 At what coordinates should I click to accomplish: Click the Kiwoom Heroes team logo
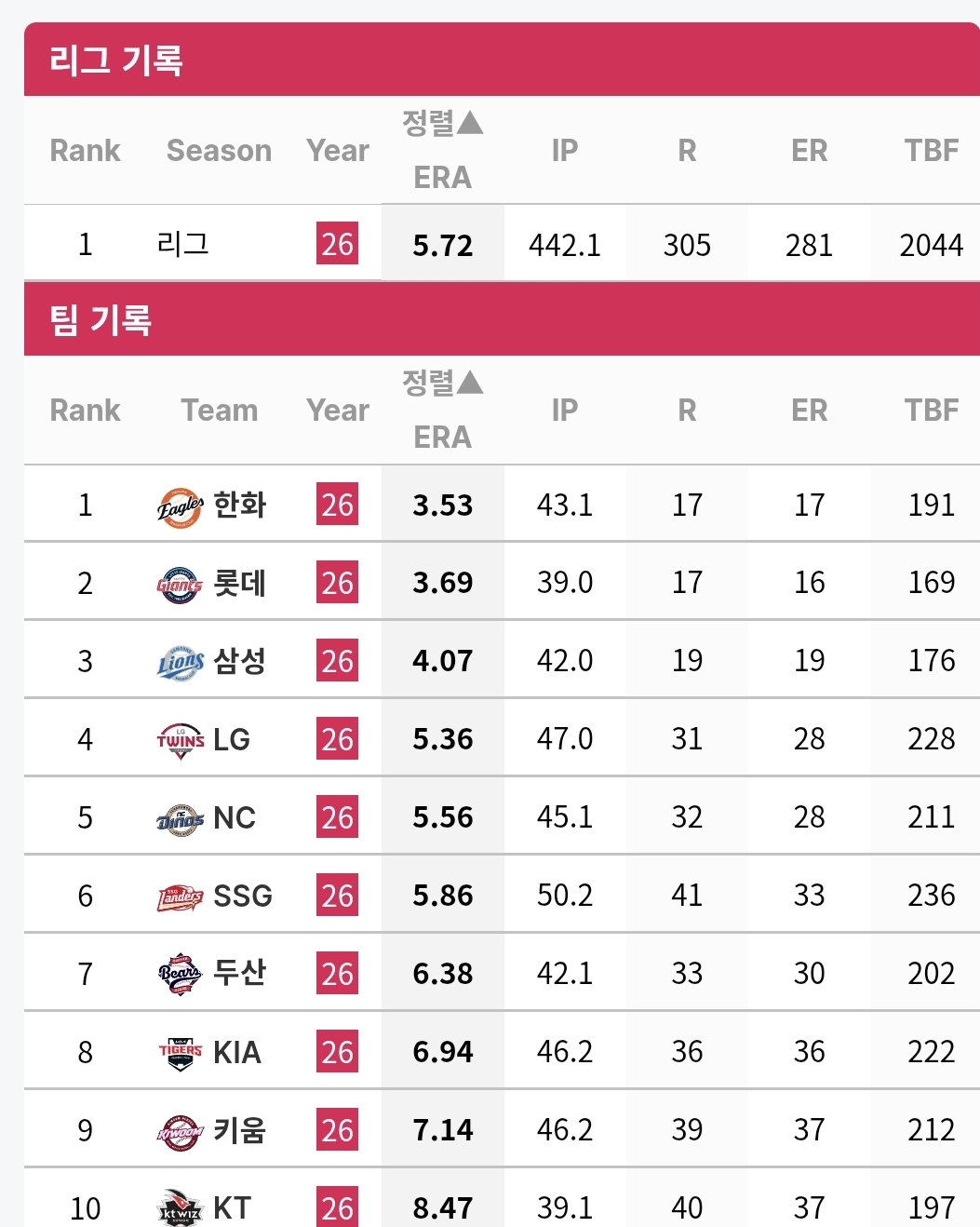click(x=180, y=1132)
